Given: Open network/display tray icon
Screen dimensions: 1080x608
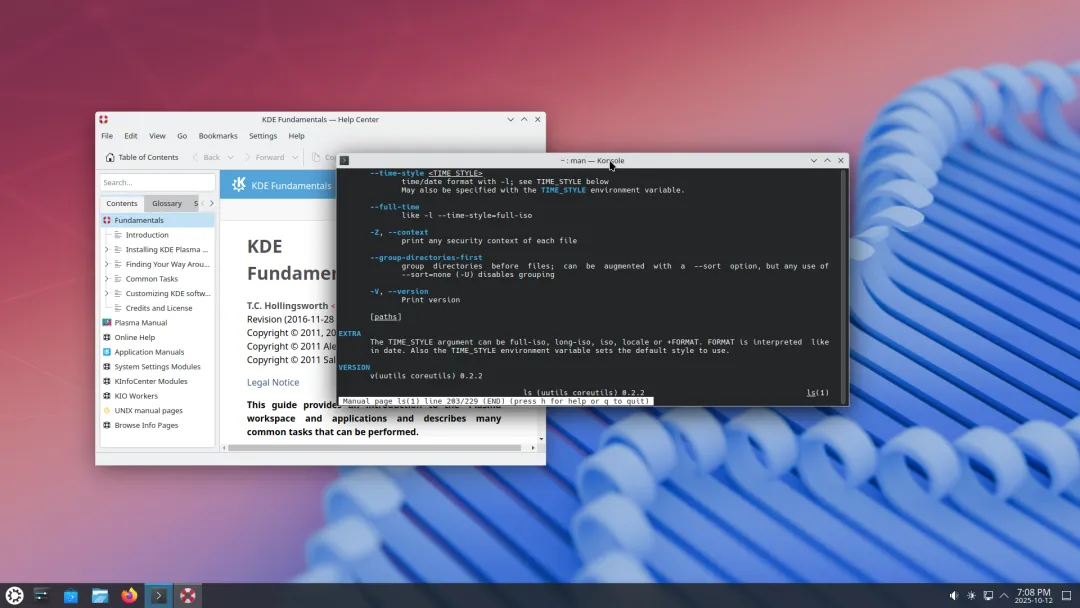Looking at the screenshot, I should 988,596.
